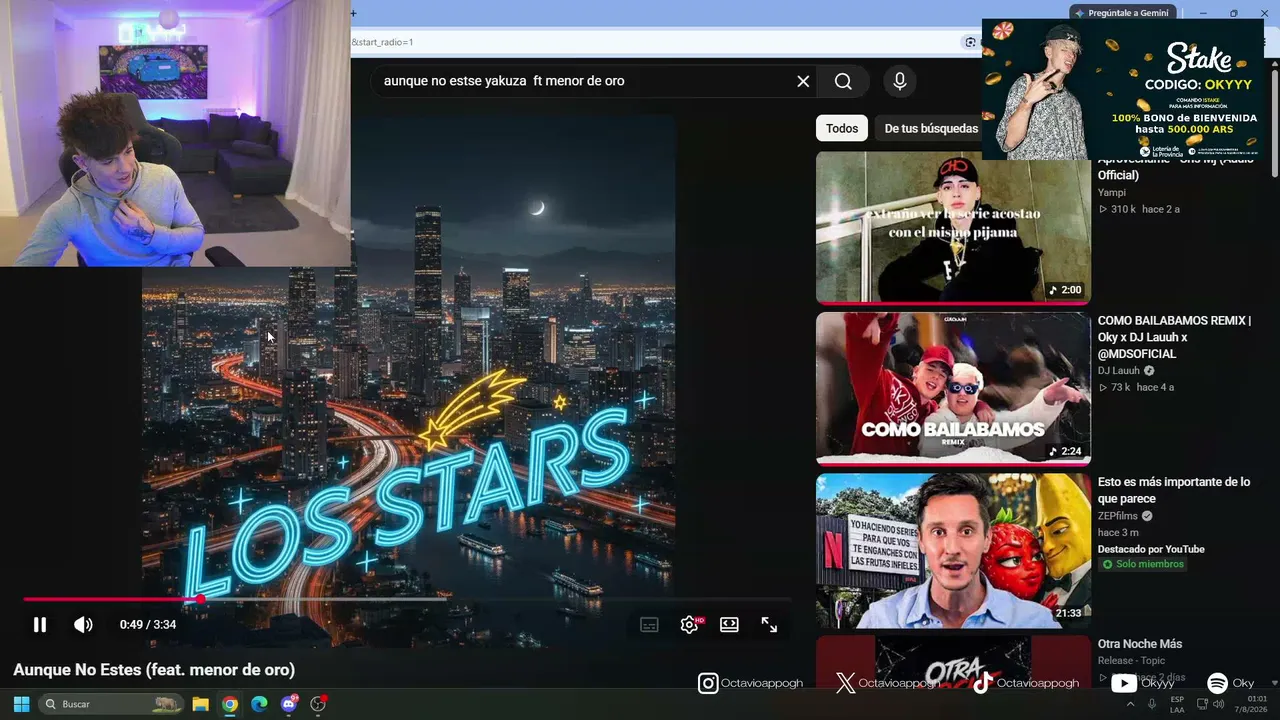
Task: Click the 0:49 / 3:34 time display
Action: 148,625
